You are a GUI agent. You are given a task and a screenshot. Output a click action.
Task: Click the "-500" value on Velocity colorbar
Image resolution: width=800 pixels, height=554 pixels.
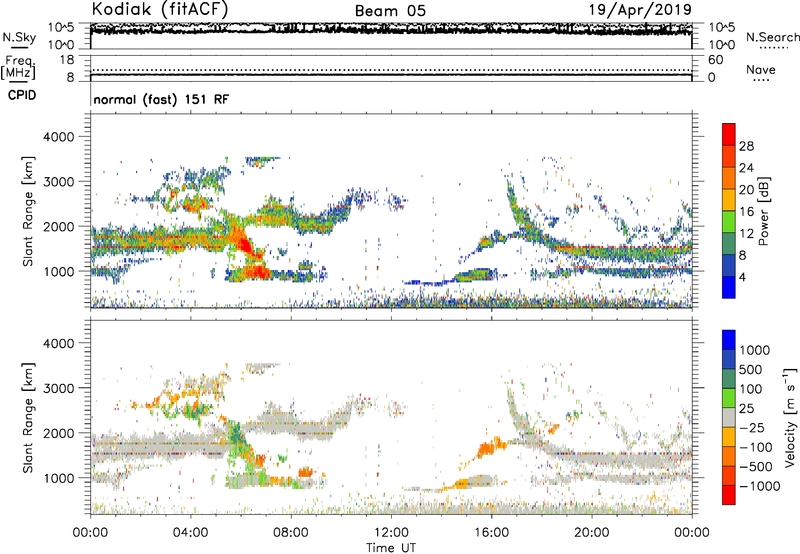[x=756, y=467]
